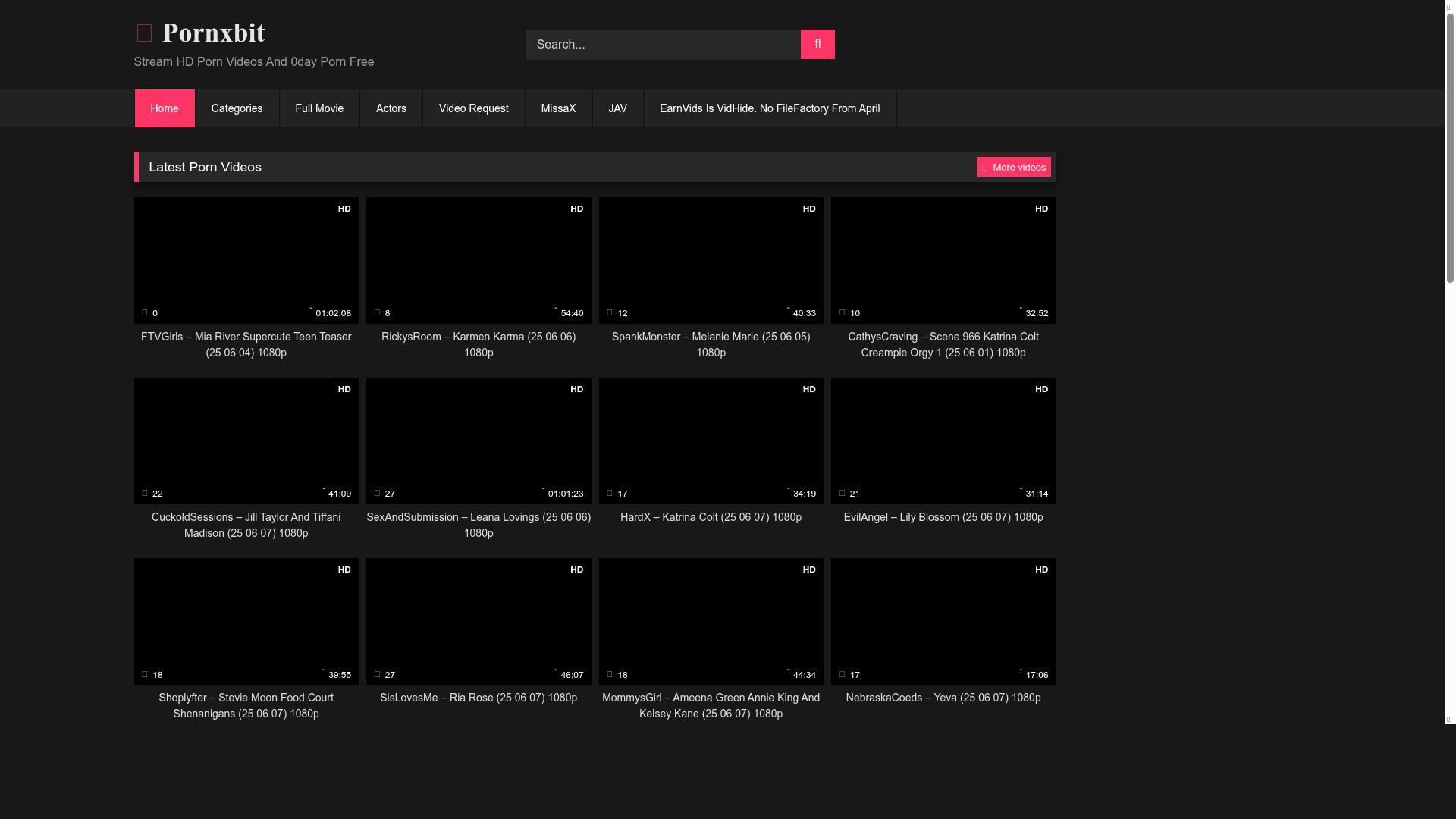Switch to the JAV section

tap(617, 108)
